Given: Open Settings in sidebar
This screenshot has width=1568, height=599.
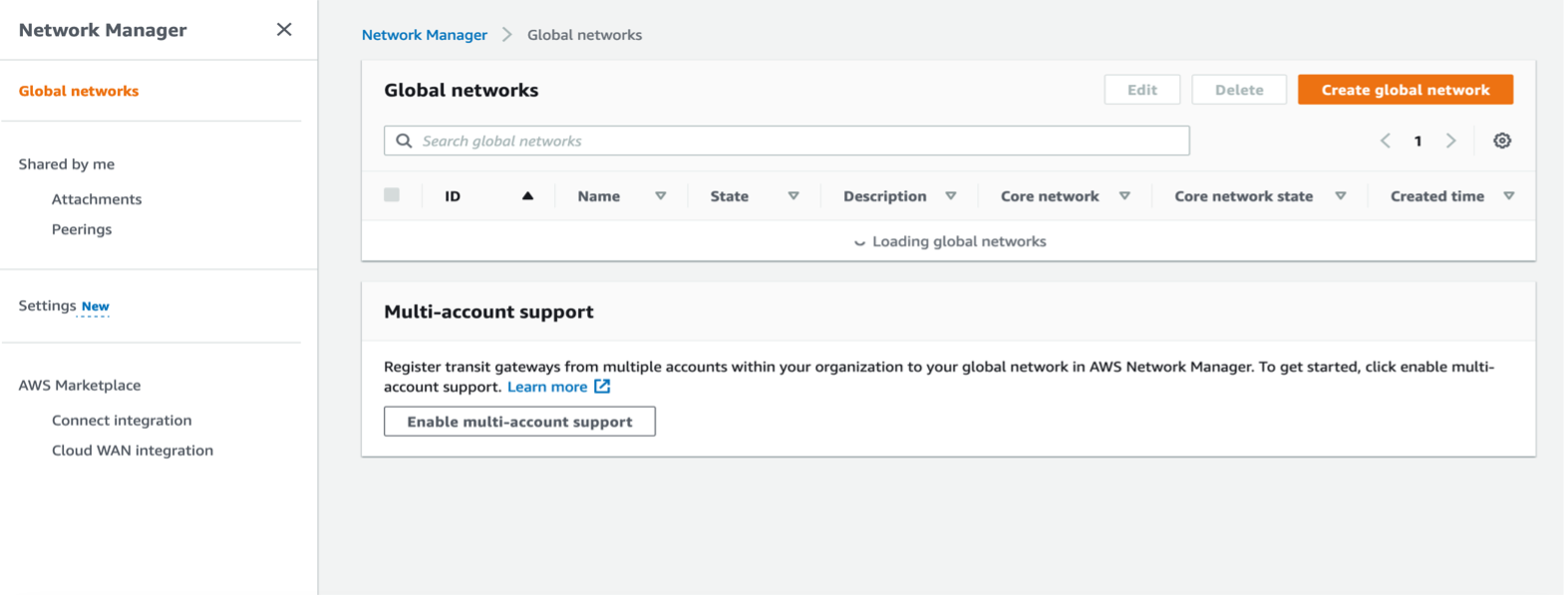Looking at the screenshot, I should [x=47, y=305].
